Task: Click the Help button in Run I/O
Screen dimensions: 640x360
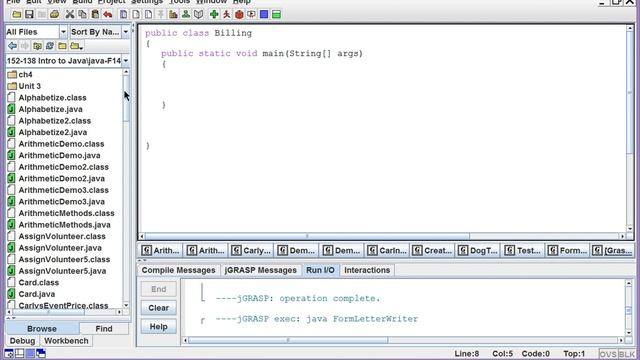Action: 158,327
